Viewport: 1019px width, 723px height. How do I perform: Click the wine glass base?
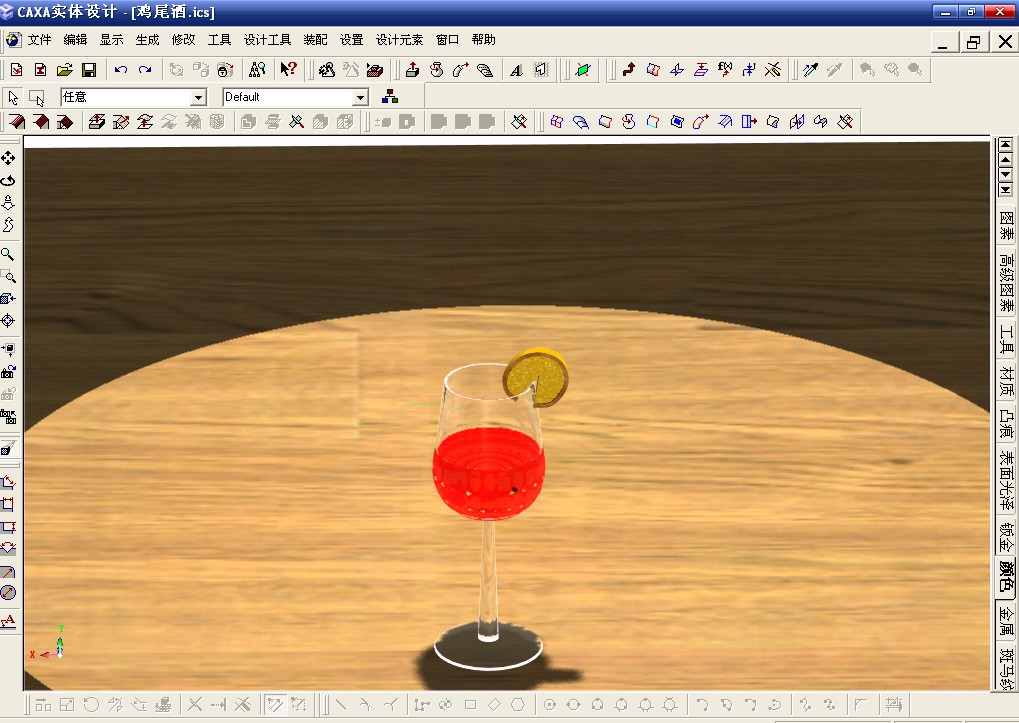488,648
